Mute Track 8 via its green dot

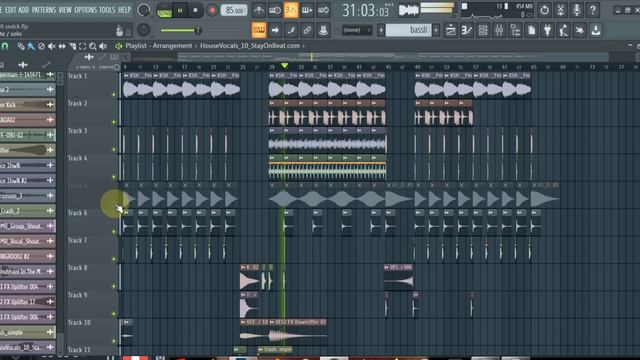114,287
